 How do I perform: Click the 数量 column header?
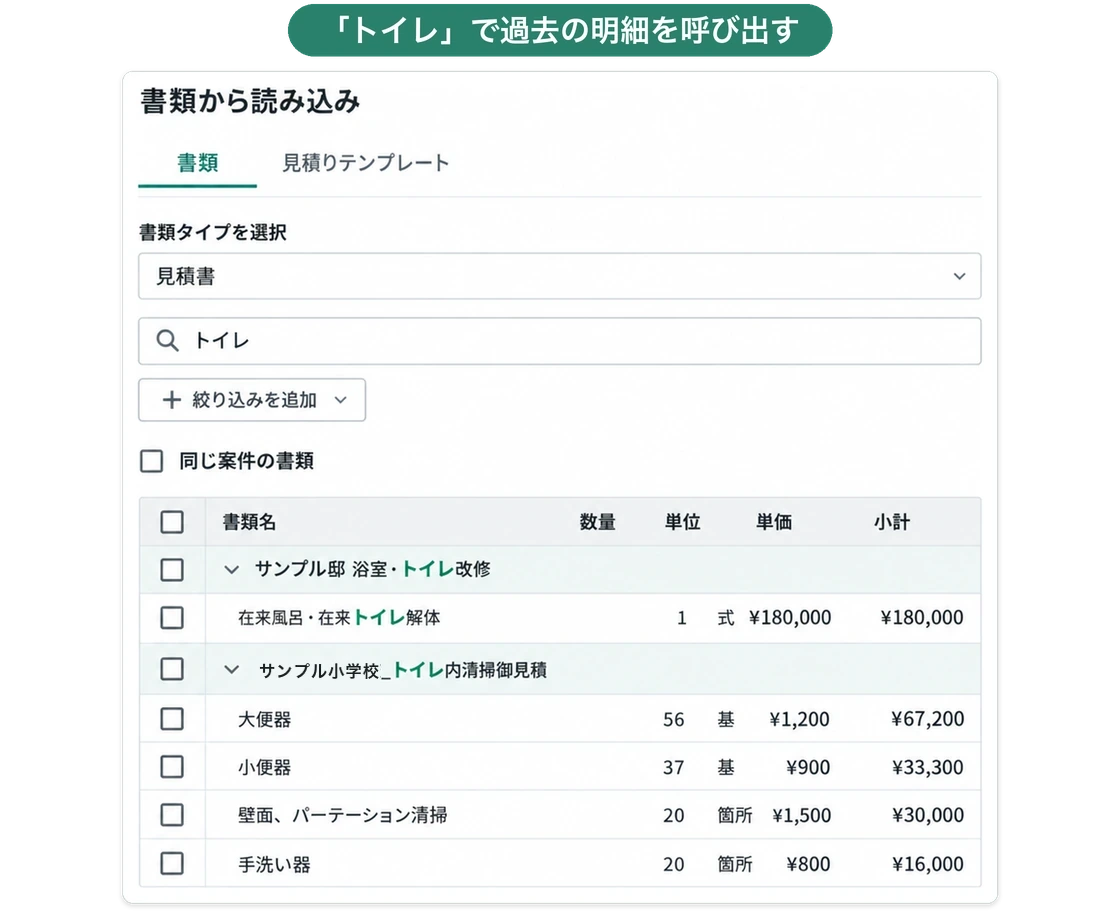[597, 522]
